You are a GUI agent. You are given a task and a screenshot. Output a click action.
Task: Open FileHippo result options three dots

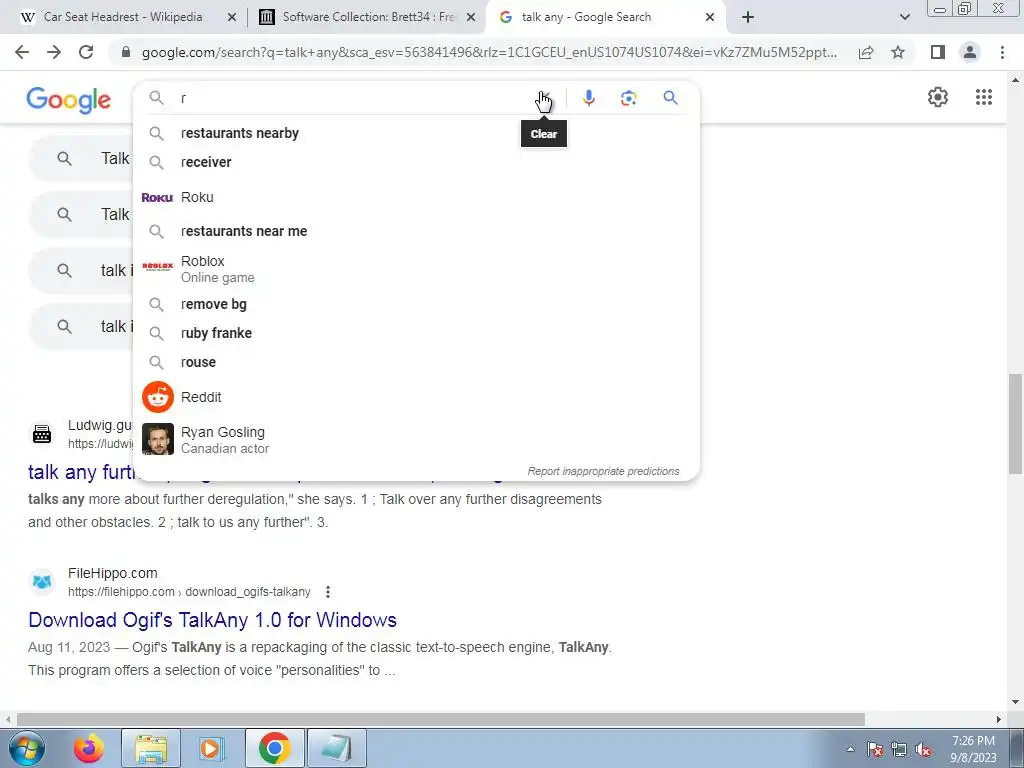(328, 592)
